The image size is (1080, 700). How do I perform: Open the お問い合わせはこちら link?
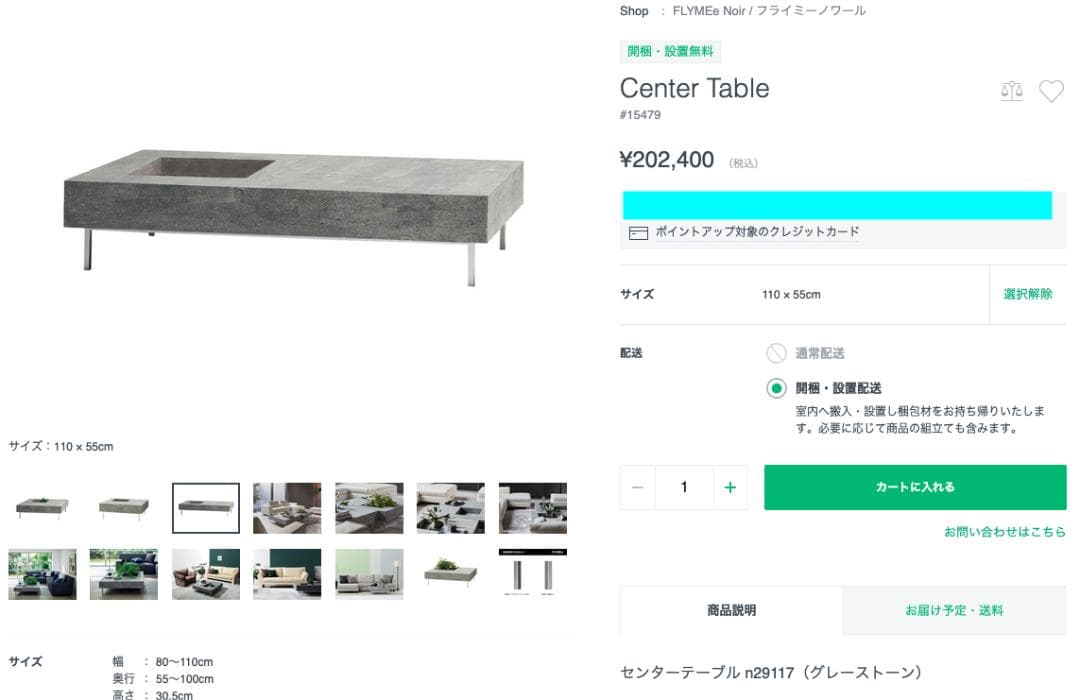[1004, 532]
